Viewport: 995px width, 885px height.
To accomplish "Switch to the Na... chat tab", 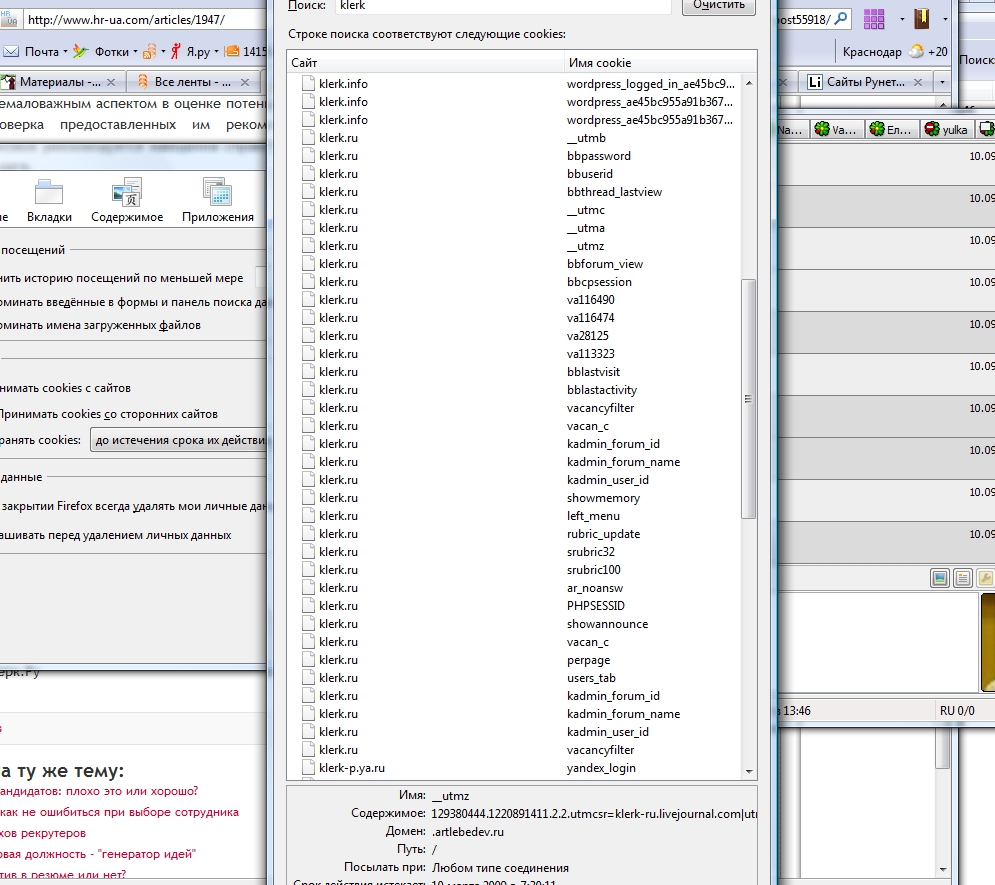I will pos(791,129).
